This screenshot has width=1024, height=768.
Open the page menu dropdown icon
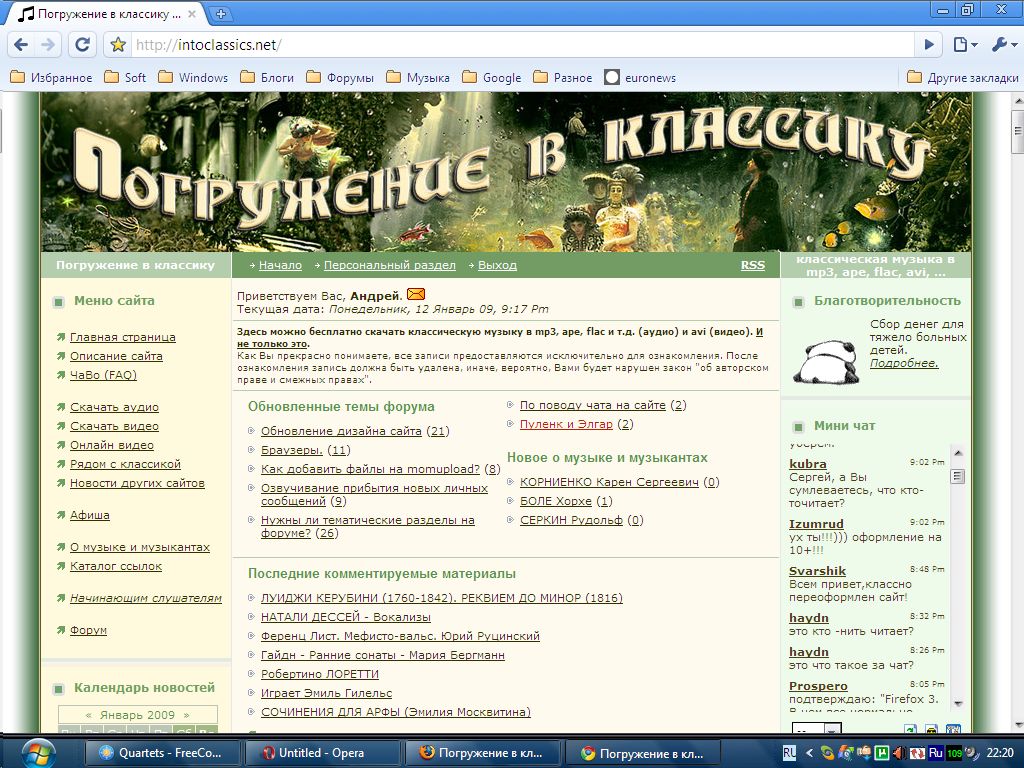point(965,44)
